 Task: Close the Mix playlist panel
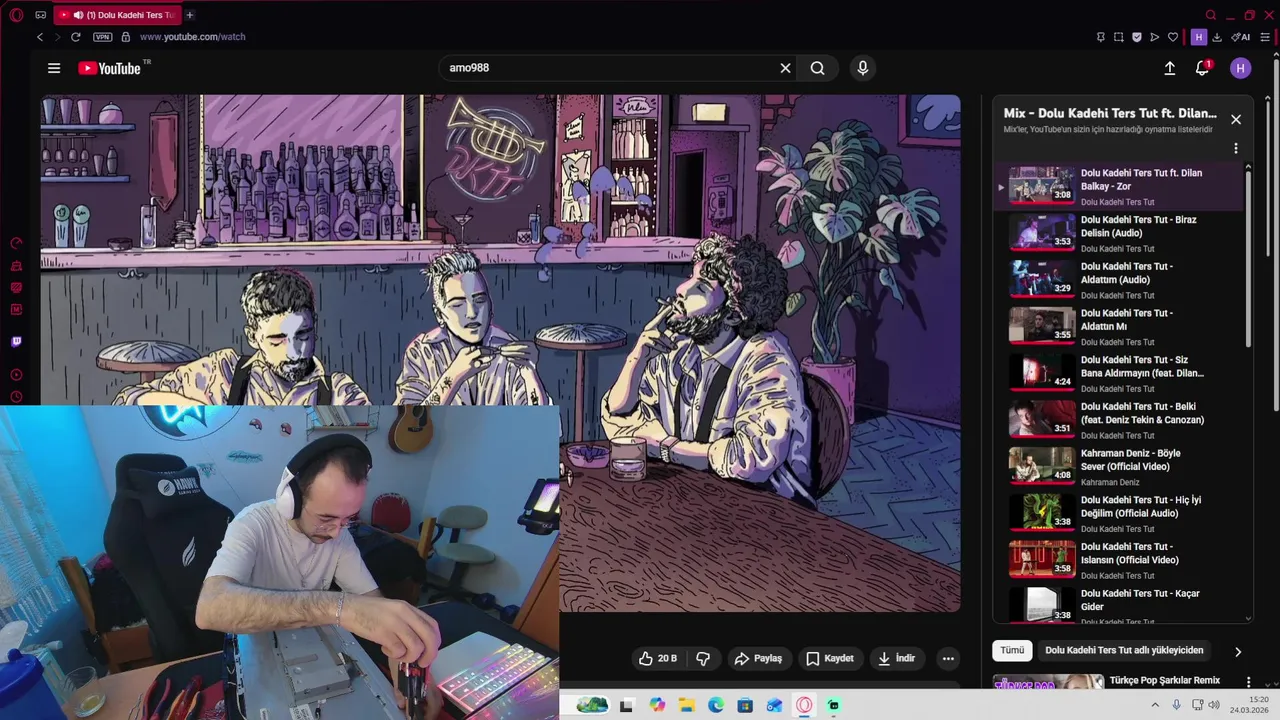(x=1236, y=119)
